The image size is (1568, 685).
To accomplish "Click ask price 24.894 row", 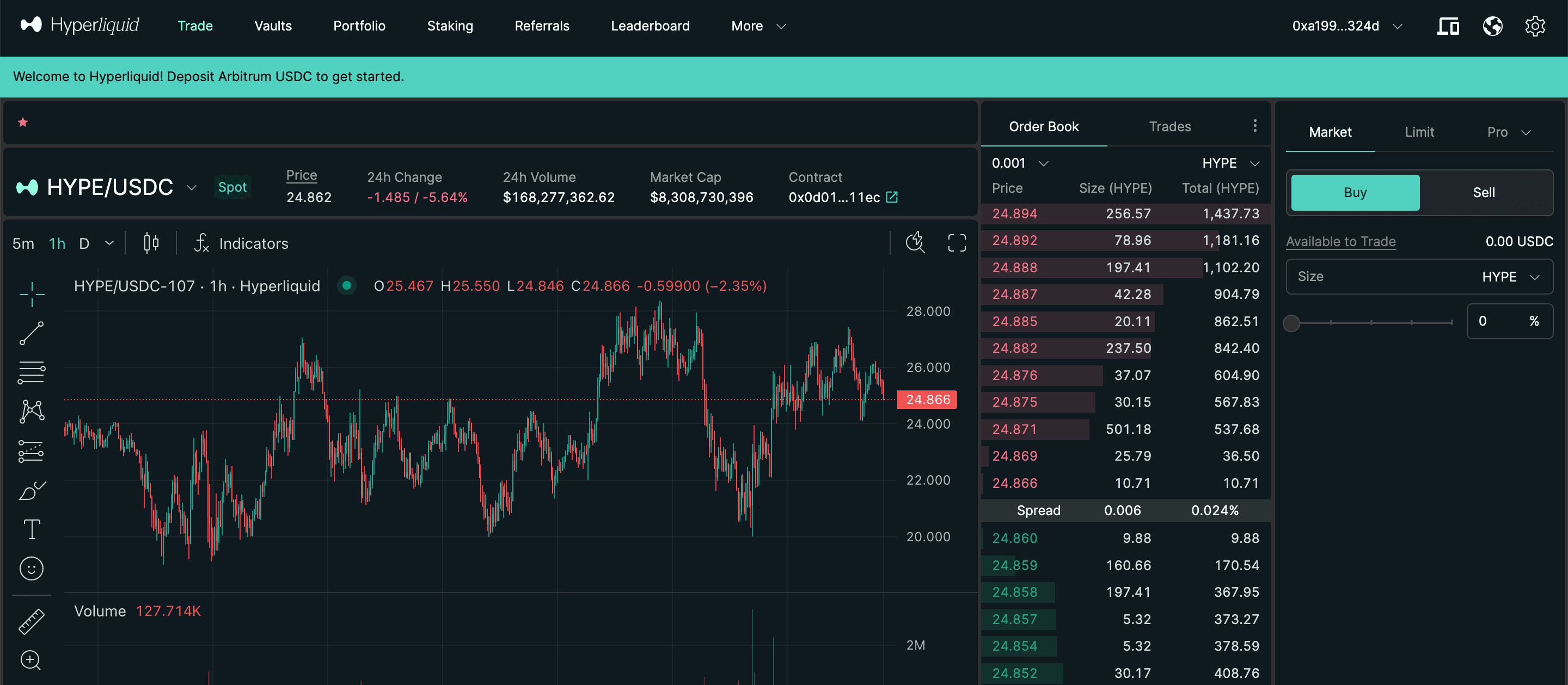I will [x=1125, y=213].
